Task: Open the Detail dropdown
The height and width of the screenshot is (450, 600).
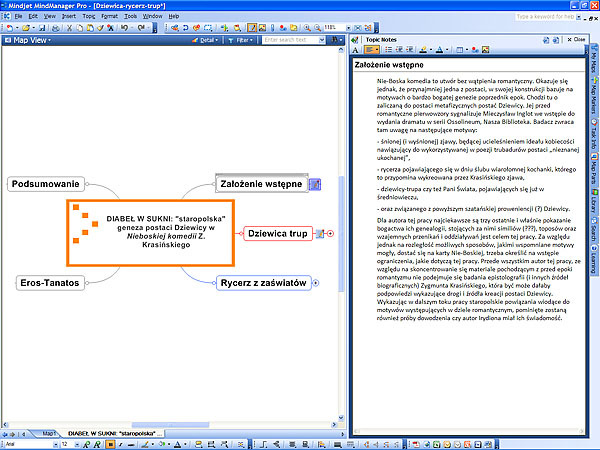Action: [x=205, y=40]
